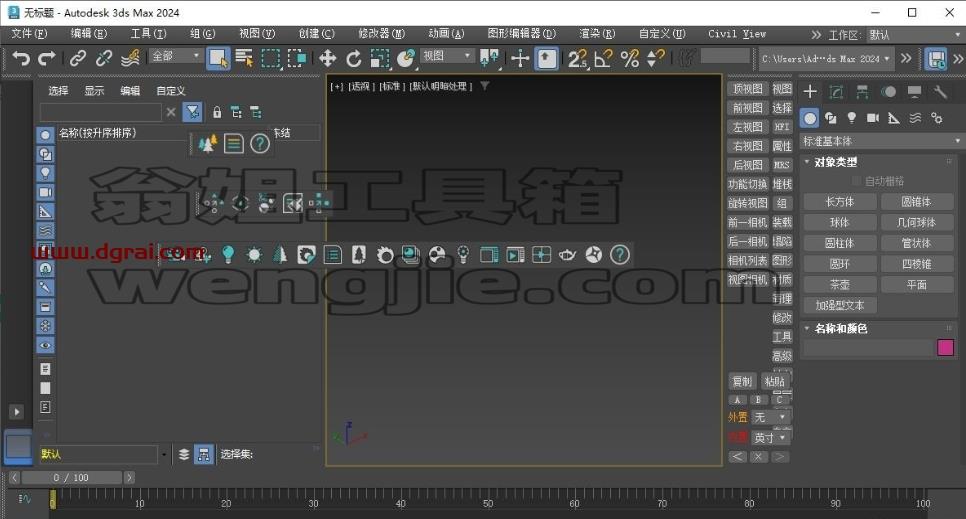This screenshot has width=966, height=519.
Task: Open the 渲染(R) menu
Action: [597, 34]
